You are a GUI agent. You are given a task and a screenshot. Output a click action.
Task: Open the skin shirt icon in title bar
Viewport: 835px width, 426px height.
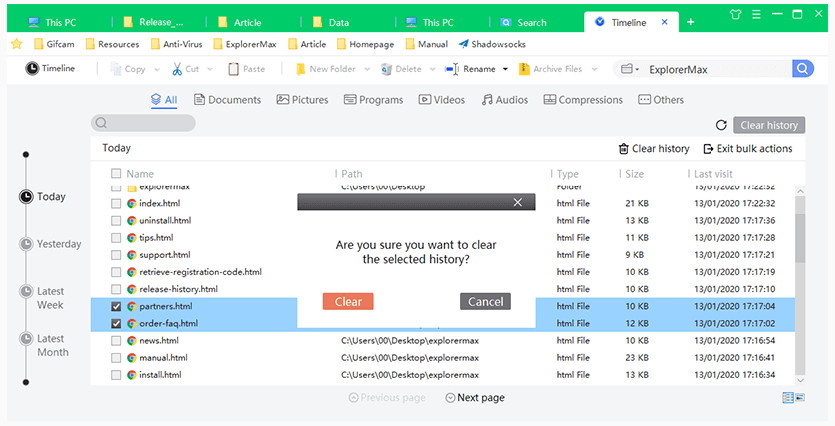click(x=735, y=14)
